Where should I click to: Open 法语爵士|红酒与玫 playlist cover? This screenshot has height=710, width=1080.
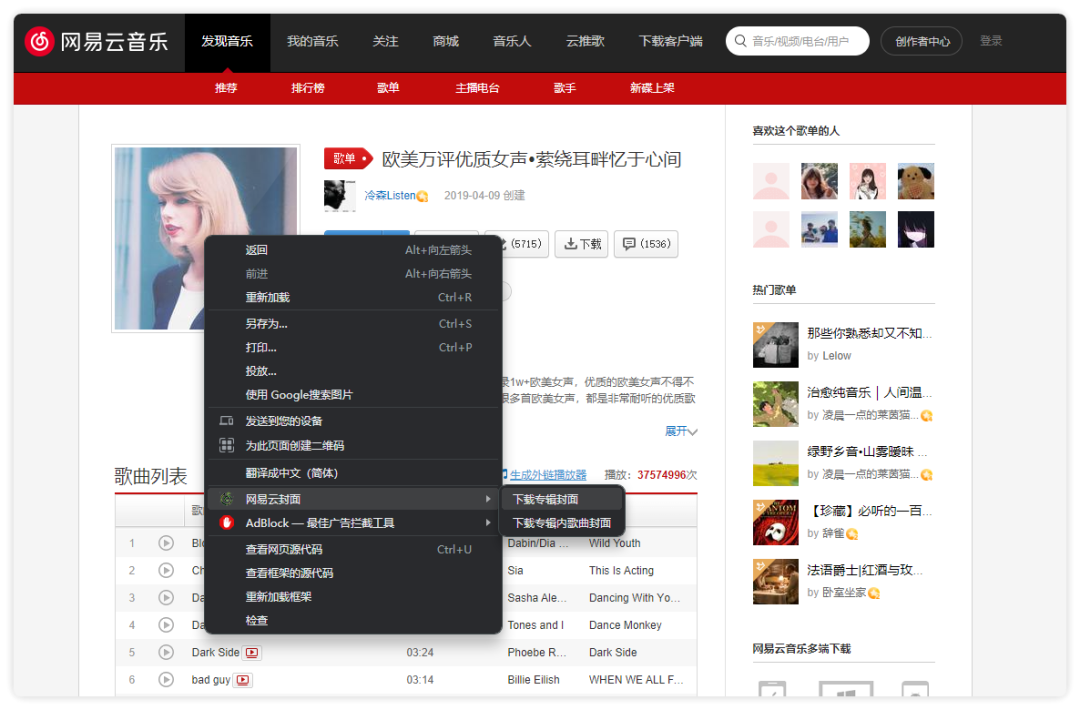[776, 582]
